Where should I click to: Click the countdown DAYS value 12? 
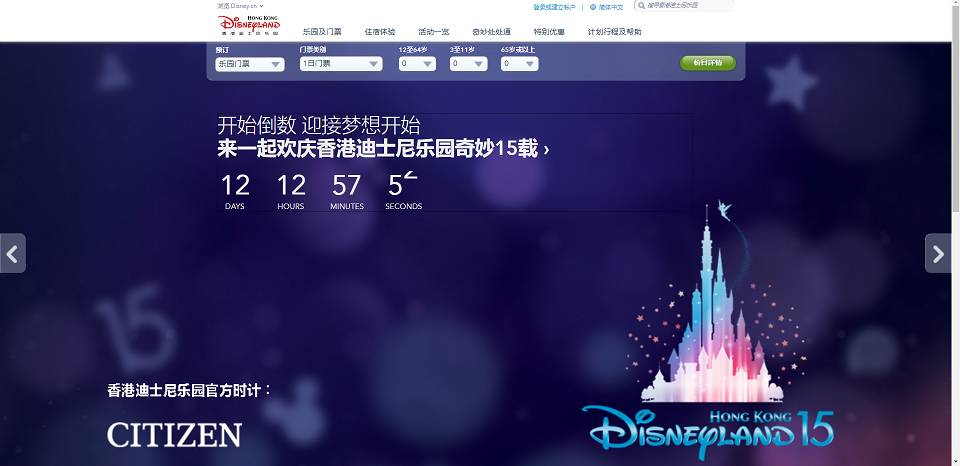(235, 185)
